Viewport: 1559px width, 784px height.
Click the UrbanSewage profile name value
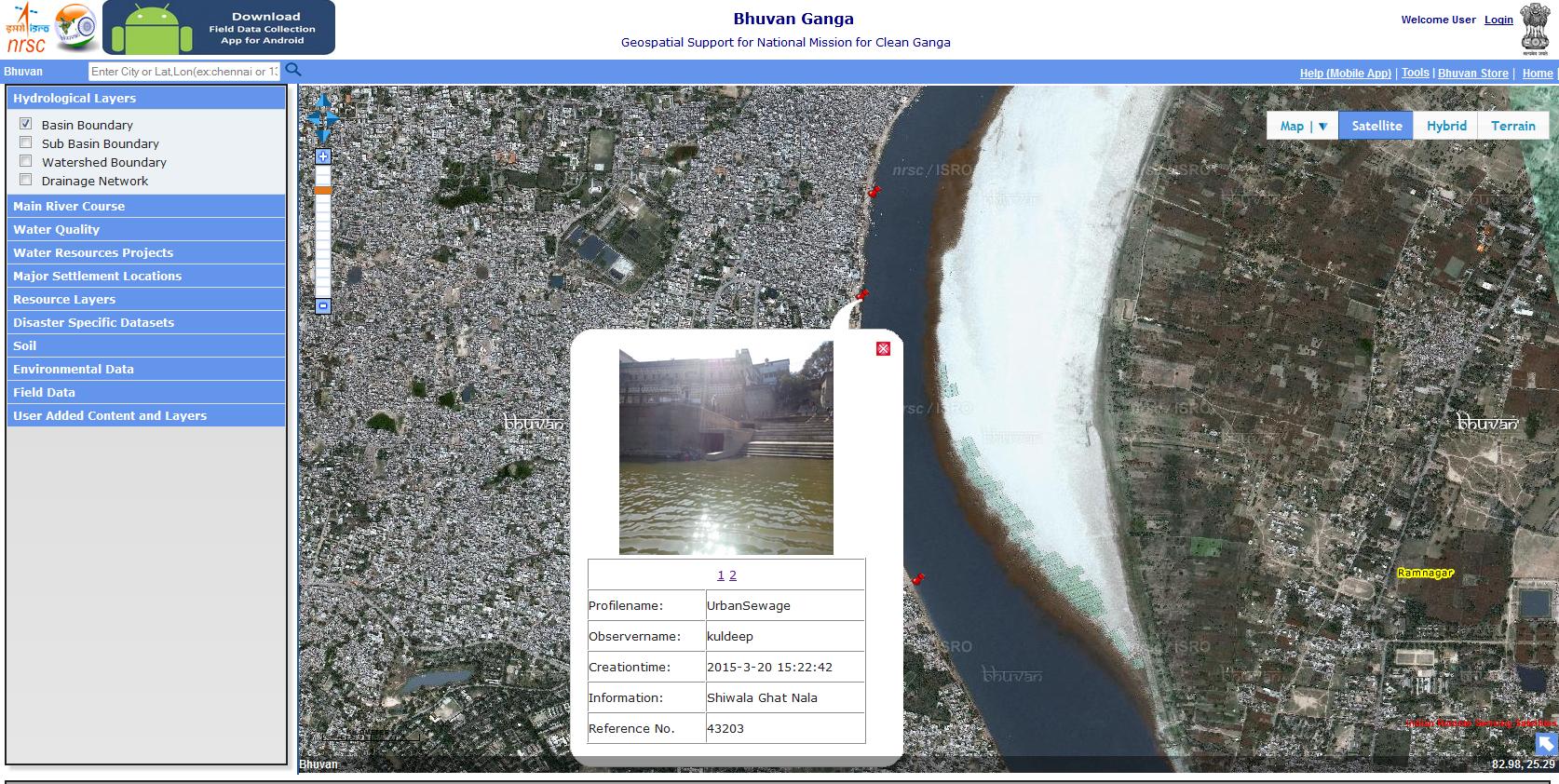tap(749, 605)
